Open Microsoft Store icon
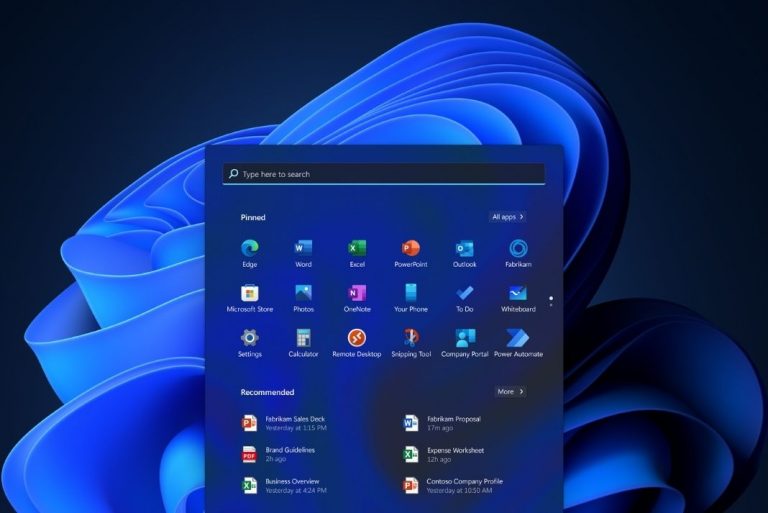 [x=249, y=294]
